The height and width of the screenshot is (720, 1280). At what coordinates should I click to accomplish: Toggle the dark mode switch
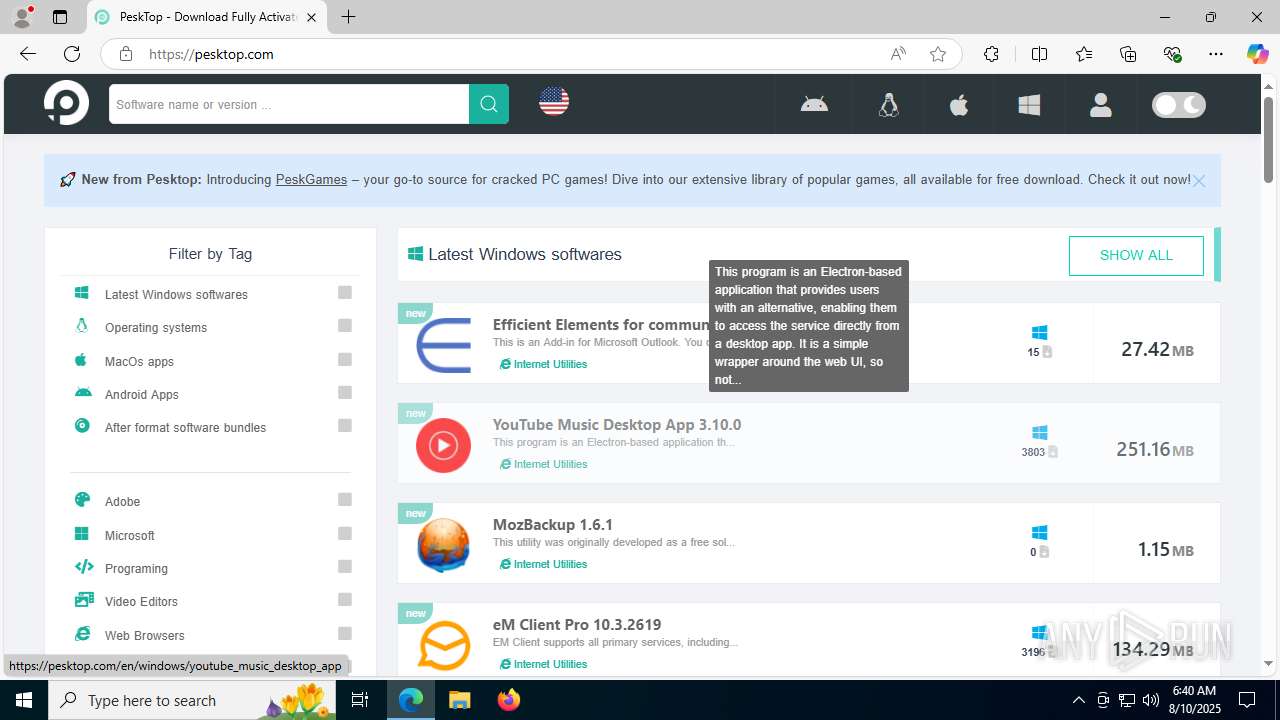coord(1179,105)
